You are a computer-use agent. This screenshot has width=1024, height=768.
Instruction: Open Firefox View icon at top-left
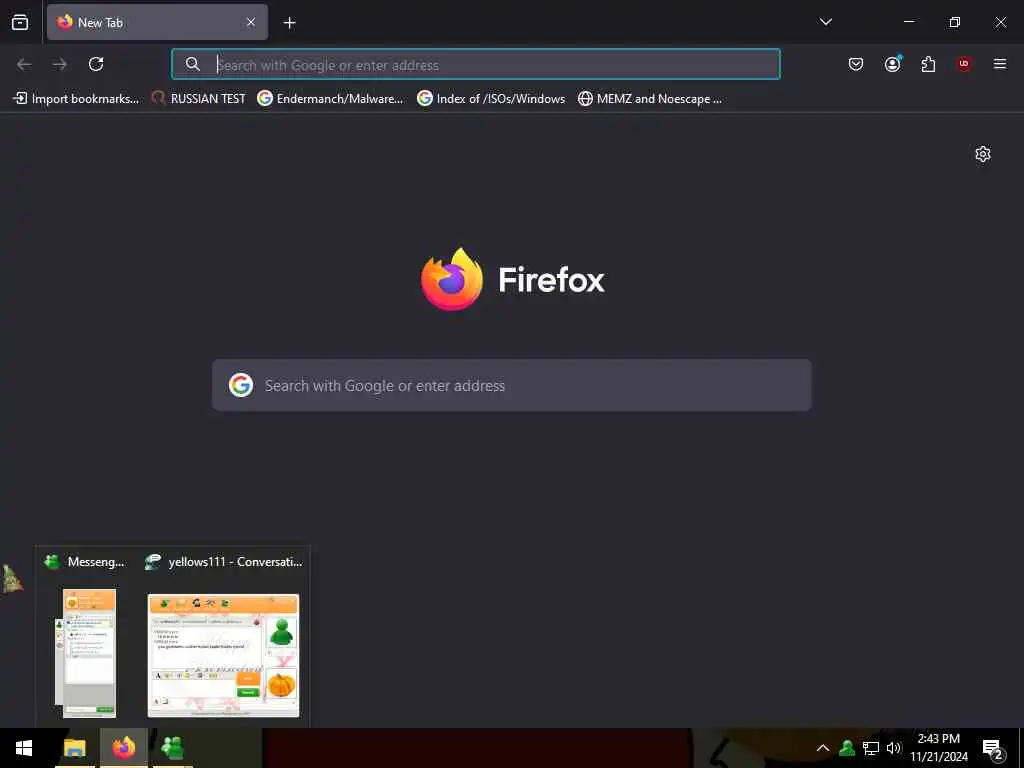tap(20, 22)
